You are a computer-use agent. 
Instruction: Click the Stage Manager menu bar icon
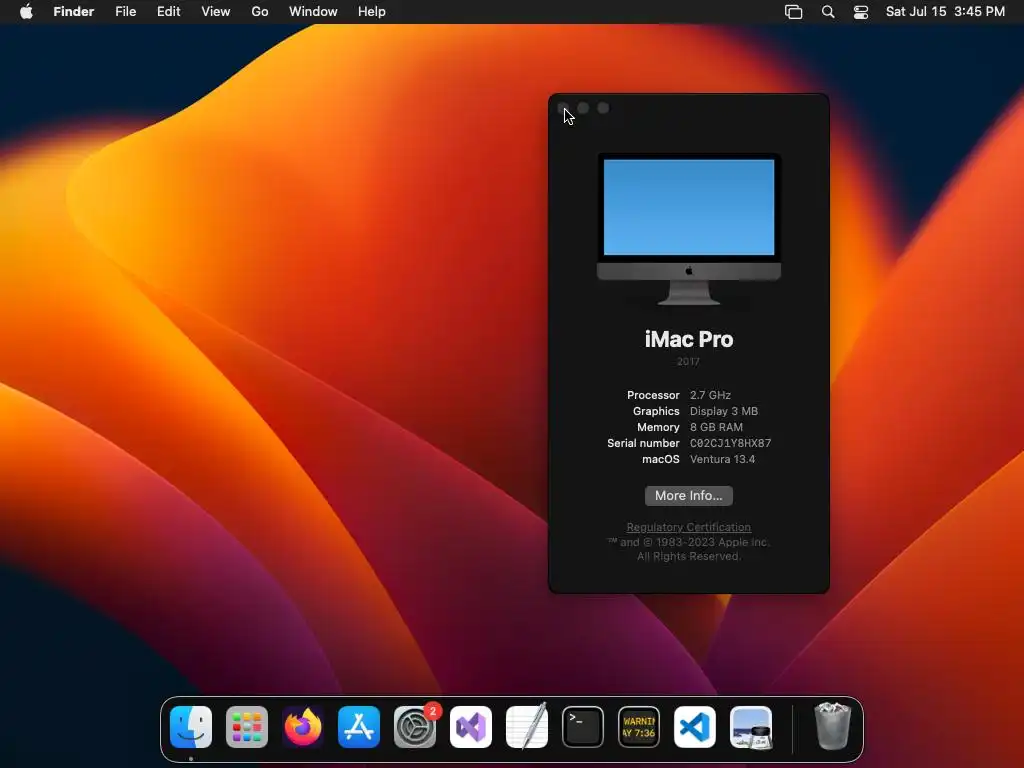click(793, 12)
